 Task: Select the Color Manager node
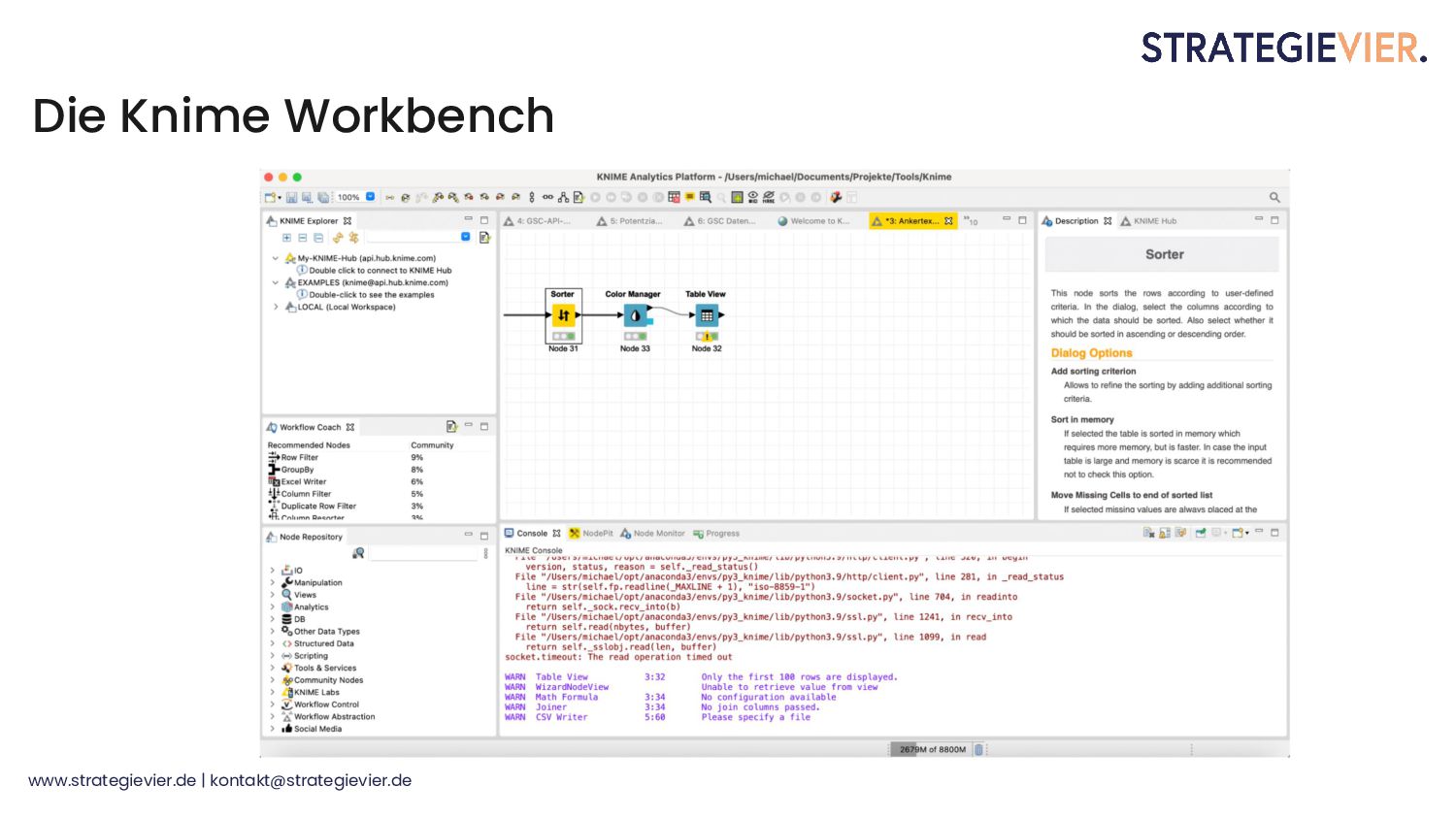pos(635,315)
